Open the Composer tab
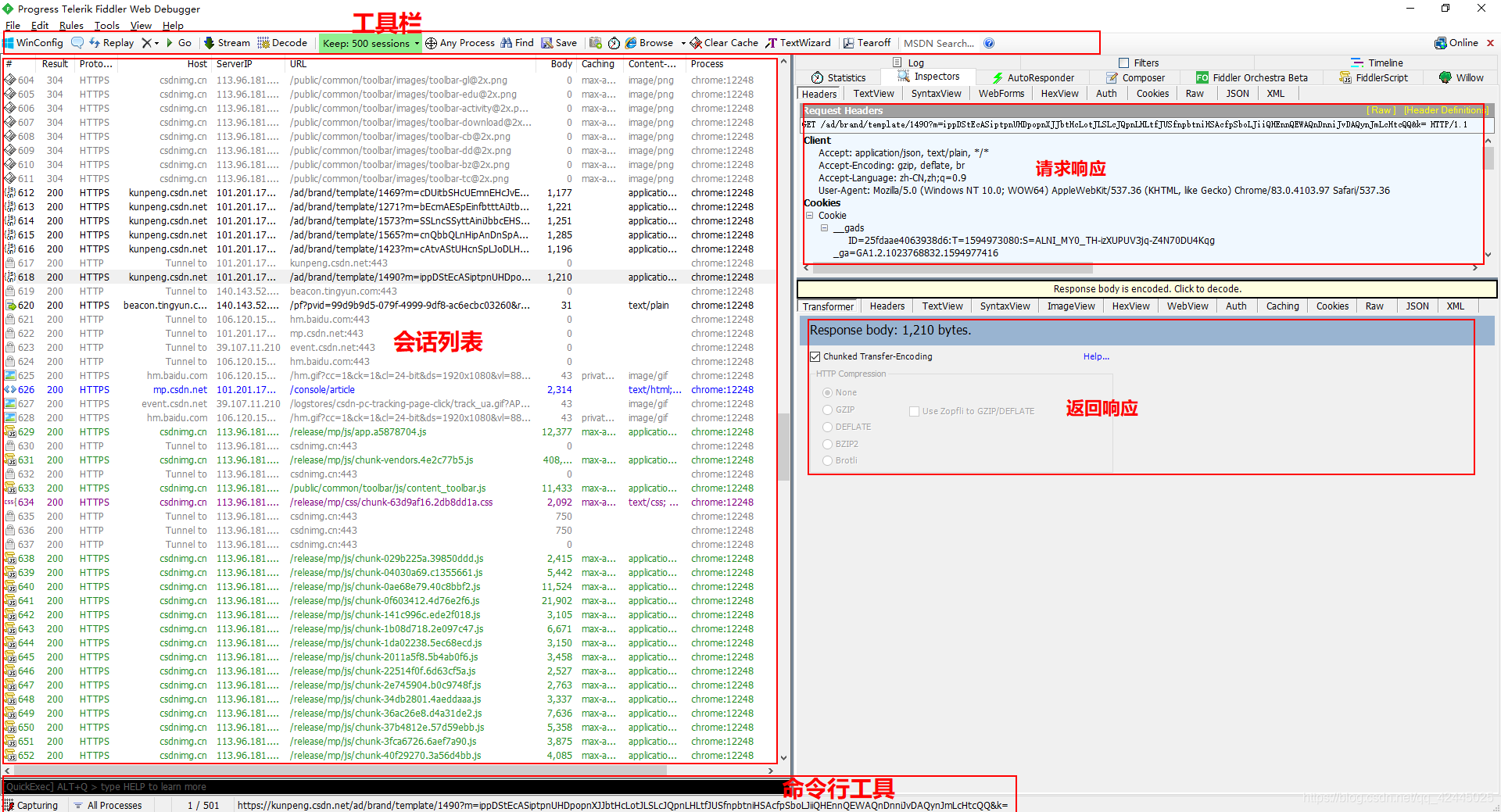 click(1135, 77)
